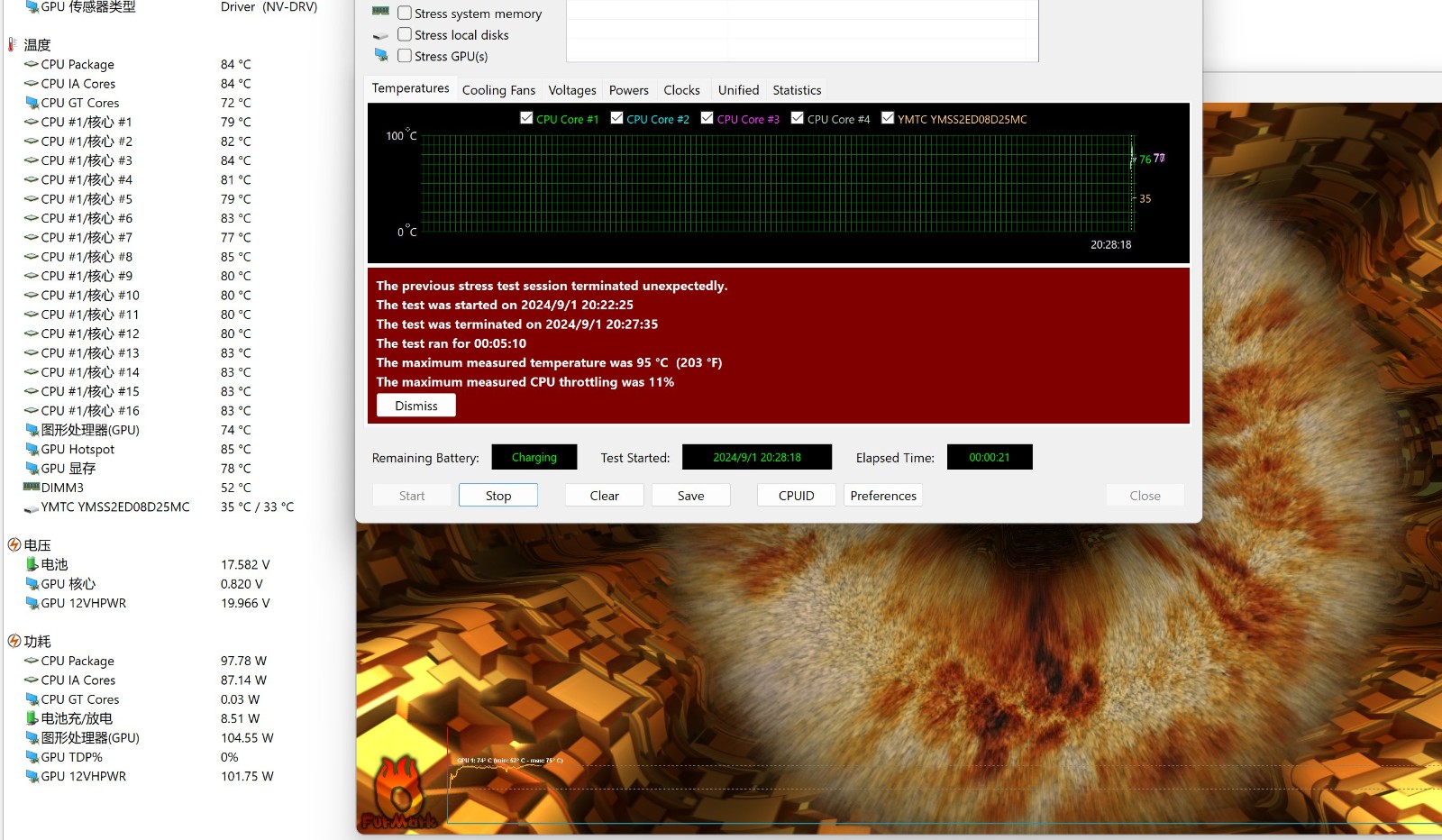This screenshot has height=840, width=1442.
Task: Click the battery voltage icon
Action: click(32, 565)
